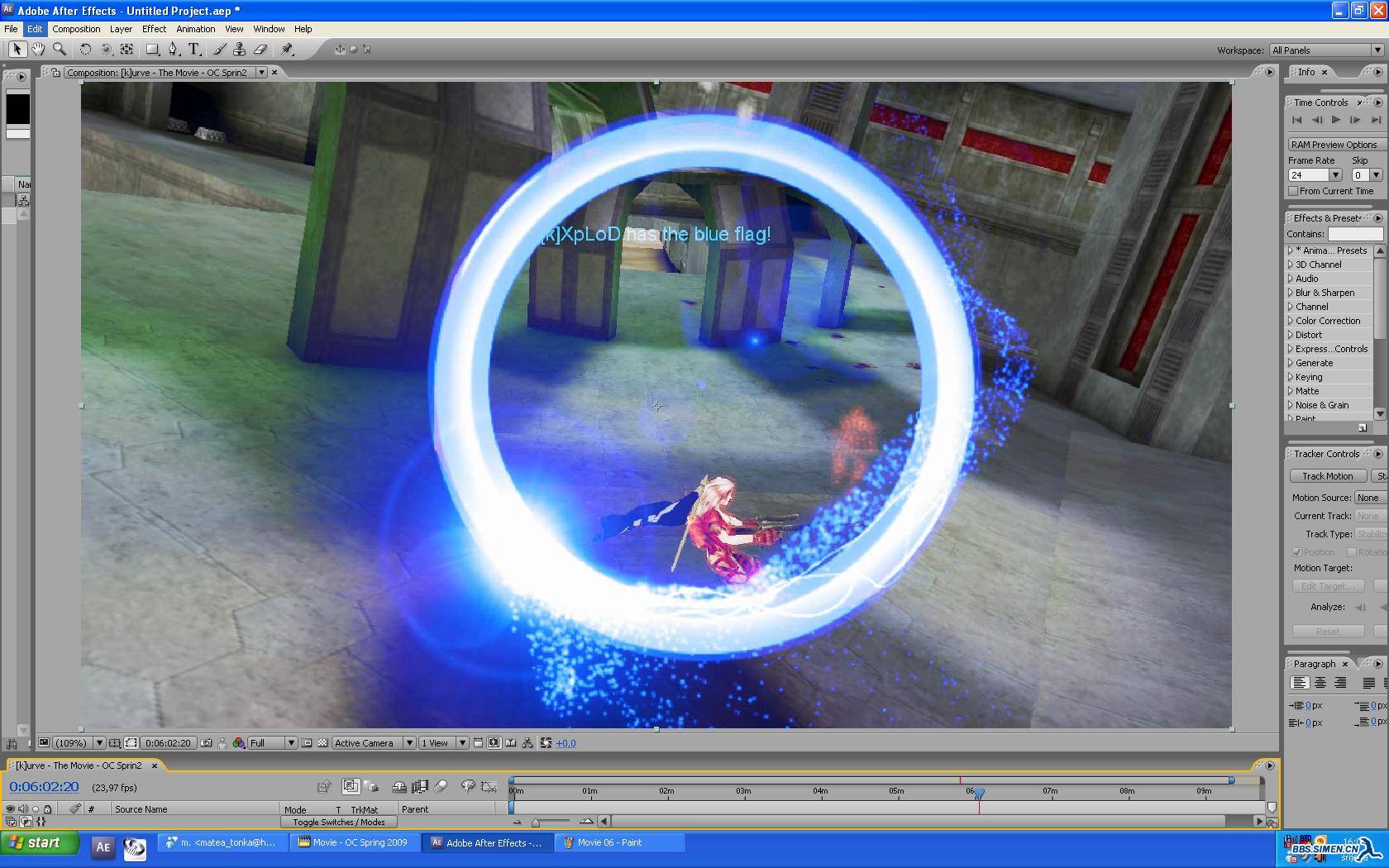Select the Rotation tool
Viewport: 1389px width, 868px height.
(85, 50)
